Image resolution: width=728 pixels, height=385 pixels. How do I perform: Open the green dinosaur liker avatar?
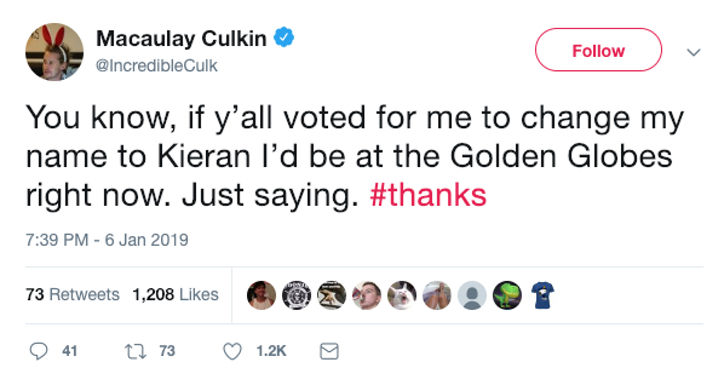pyautogui.click(x=507, y=295)
